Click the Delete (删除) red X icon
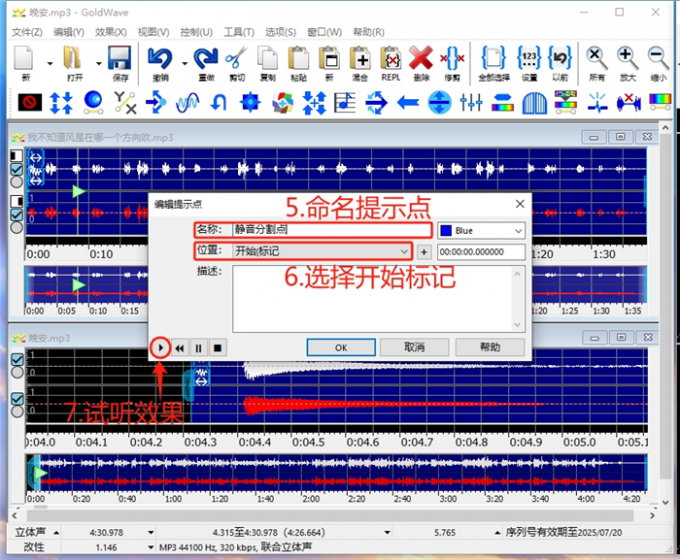Image resolution: width=680 pixels, height=560 pixels. [x=421, y=59]
